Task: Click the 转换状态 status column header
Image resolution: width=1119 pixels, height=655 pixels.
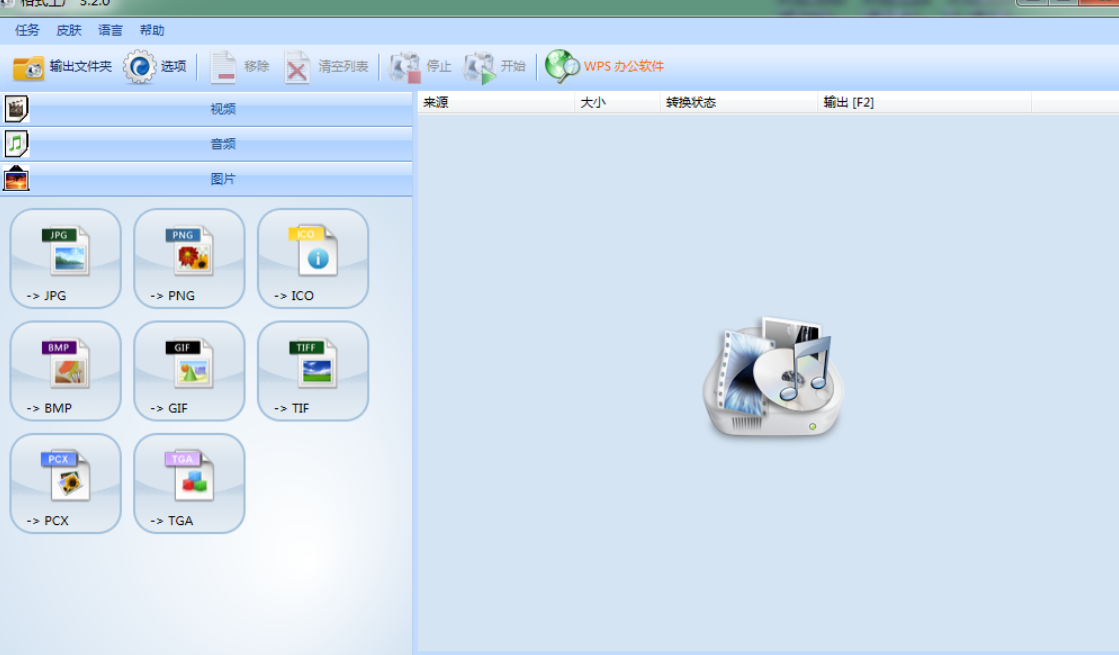Action: (x=739, y=103)
